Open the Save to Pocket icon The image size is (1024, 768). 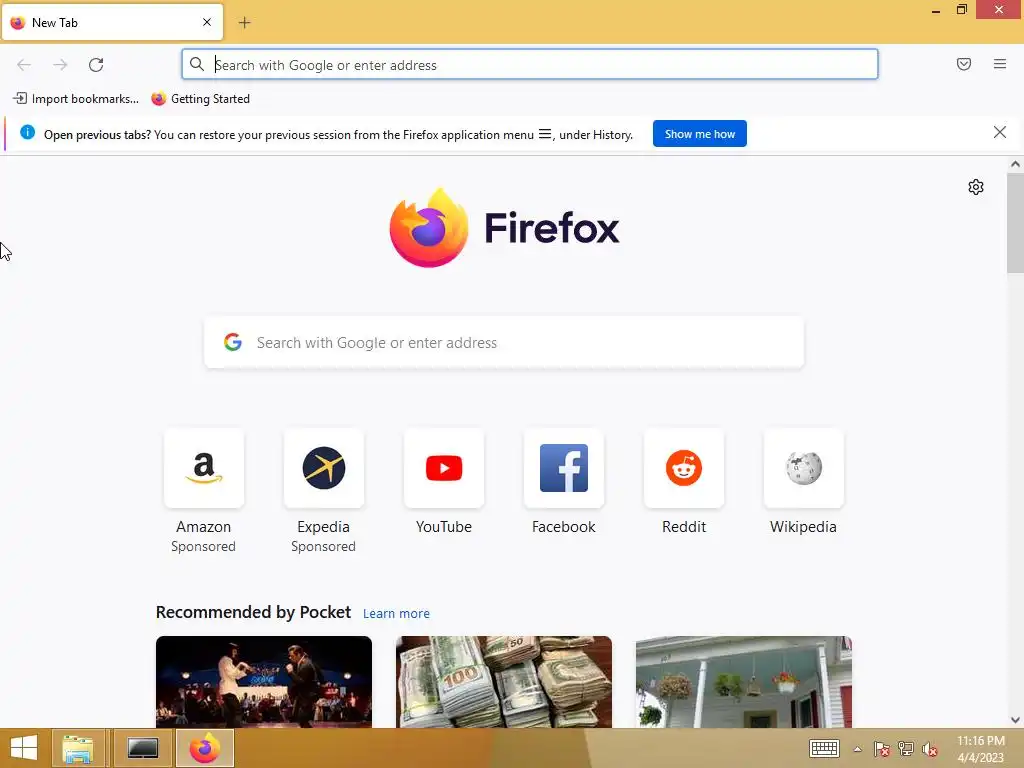click(964, 64)
